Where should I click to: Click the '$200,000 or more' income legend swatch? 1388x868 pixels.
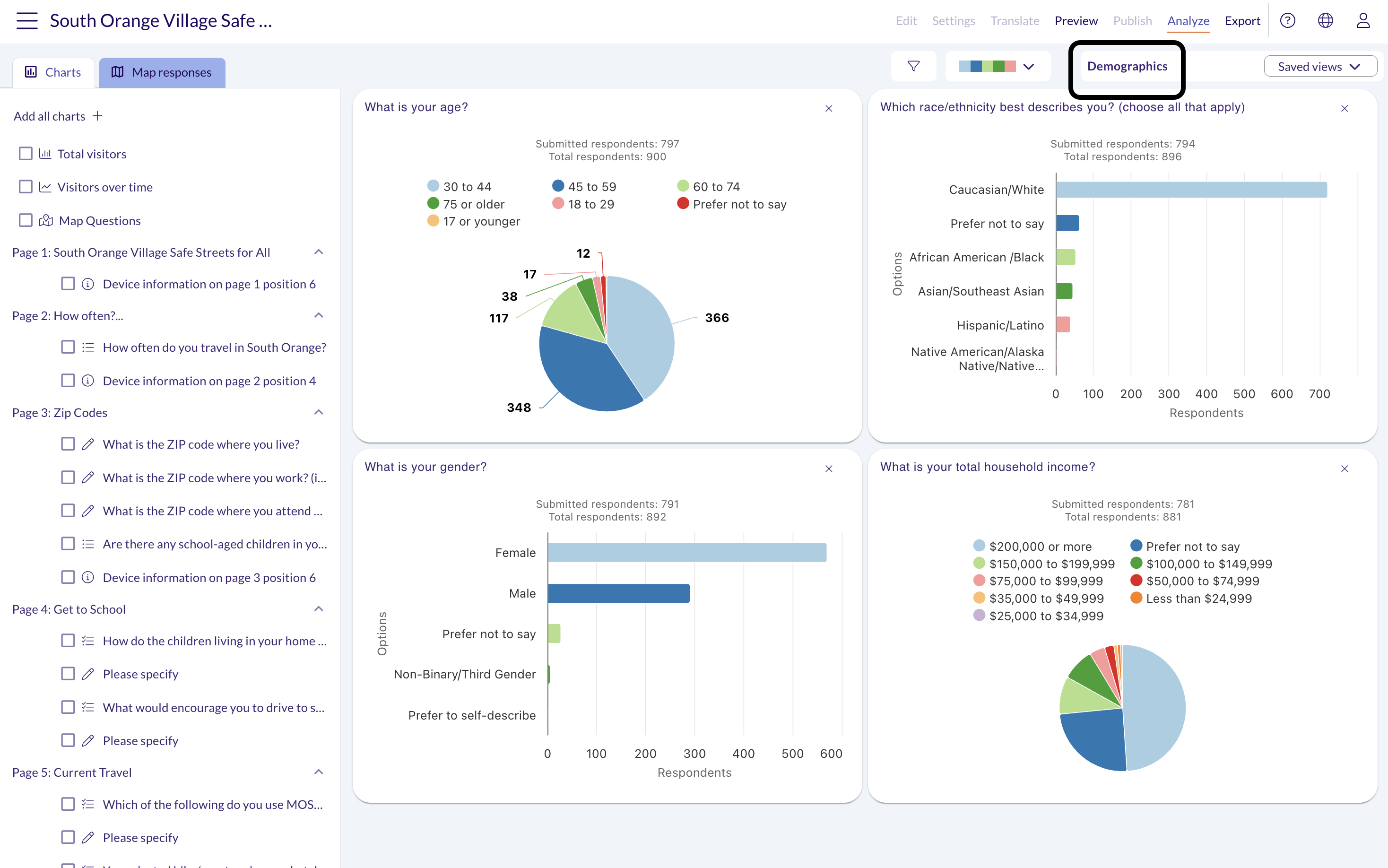click(979, 546)
